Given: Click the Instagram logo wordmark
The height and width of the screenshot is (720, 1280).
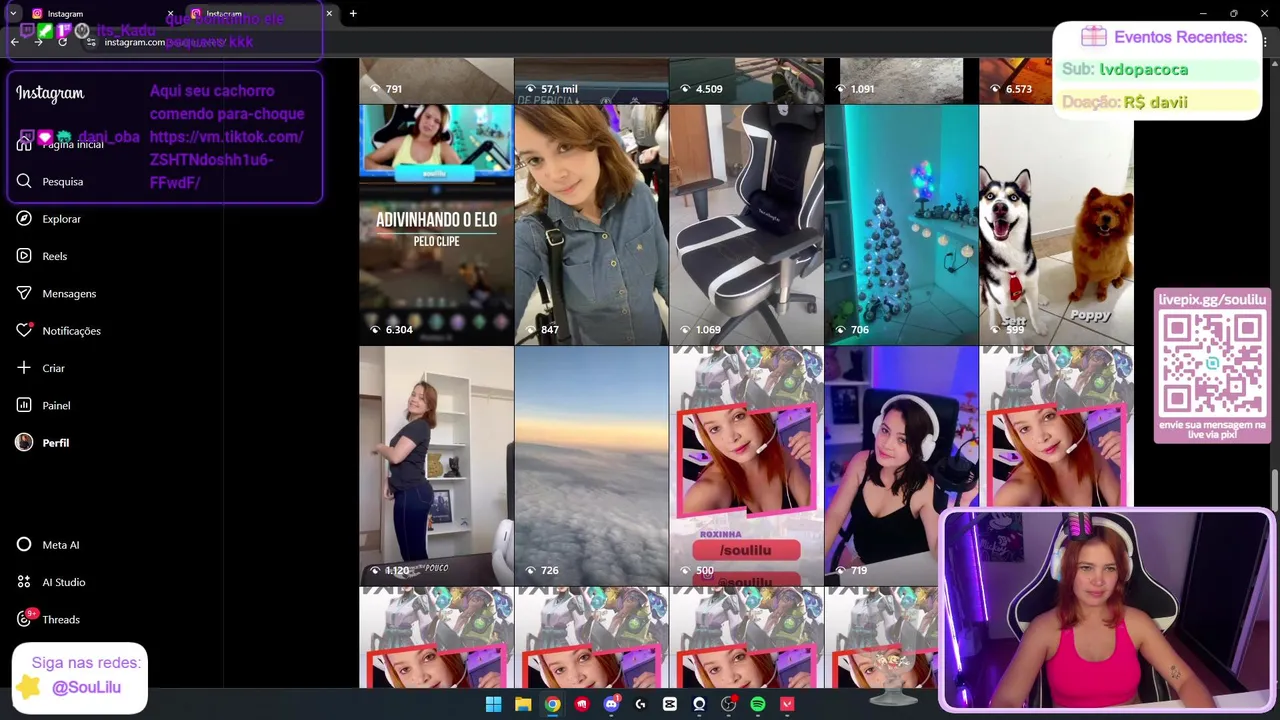Looking at the screenshot, I should pyautogui.click(x=50, y=93).
